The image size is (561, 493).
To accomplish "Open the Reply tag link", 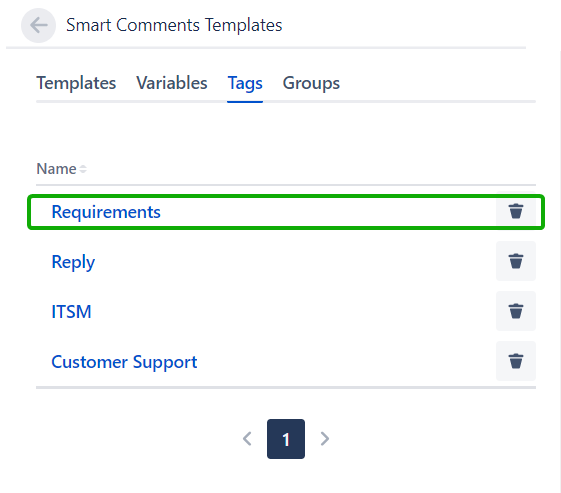I will coord(73,262).
